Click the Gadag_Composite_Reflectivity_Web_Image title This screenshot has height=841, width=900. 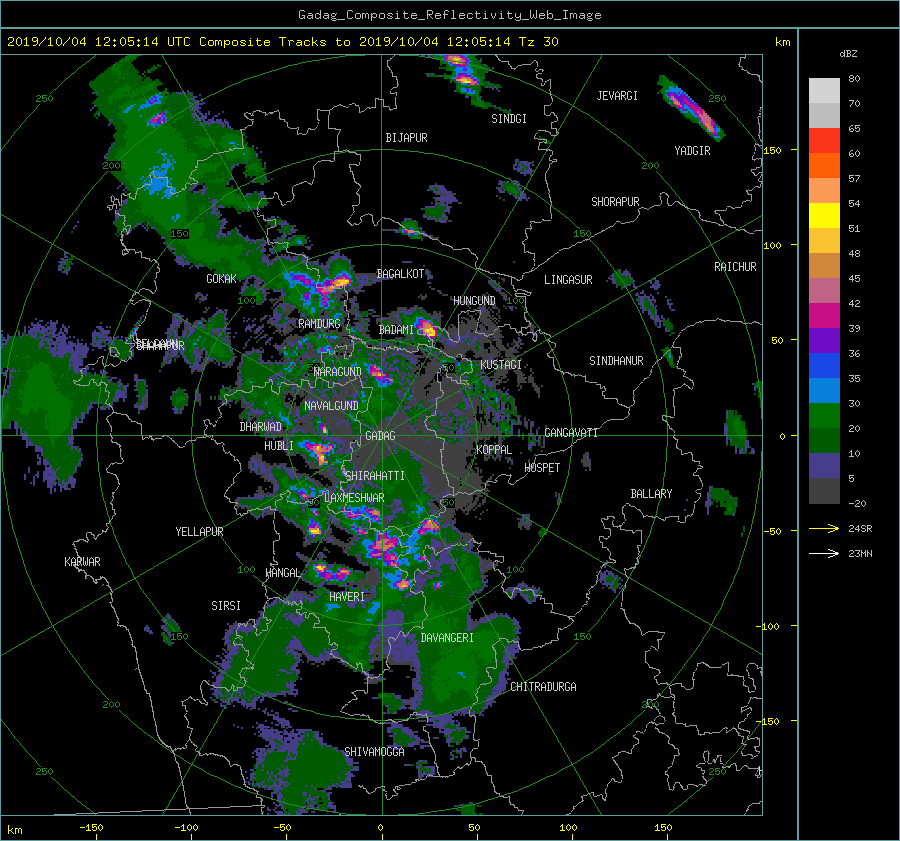[449, 15]
